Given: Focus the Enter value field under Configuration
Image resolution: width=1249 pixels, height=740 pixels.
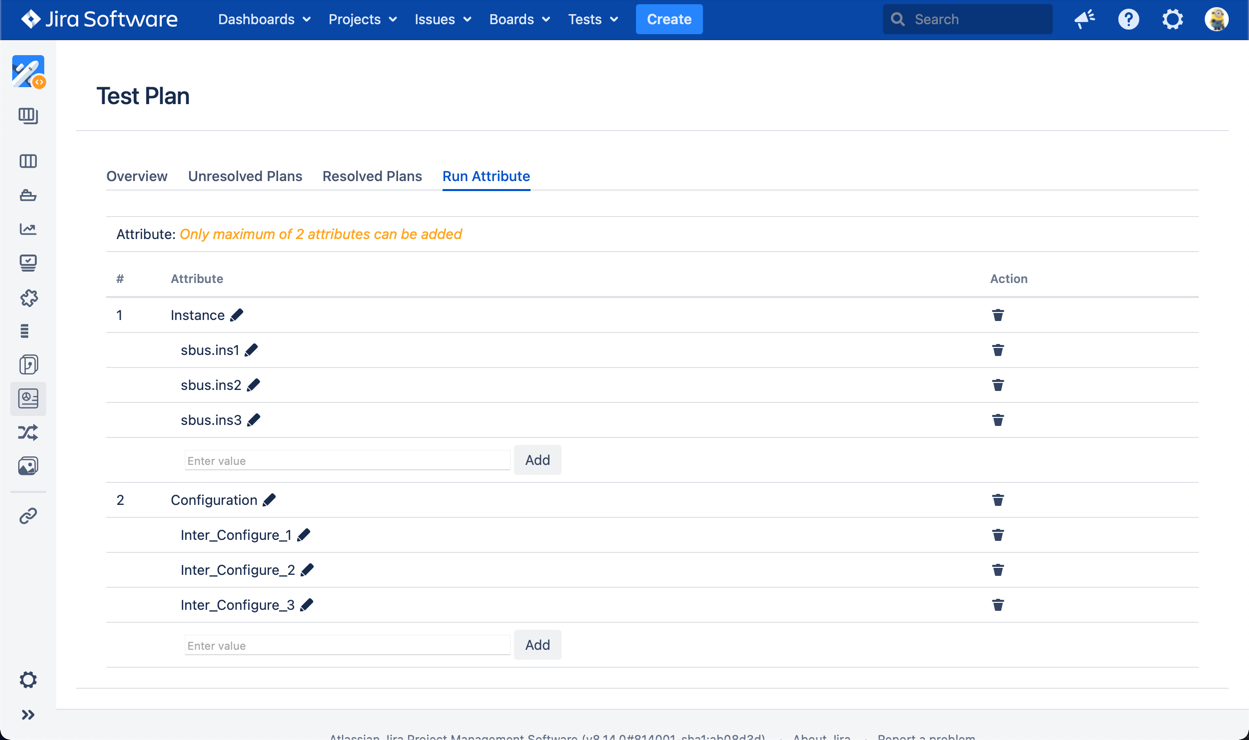Looking at the screenshot, I should pyautogui.click(x=347, y=646).
